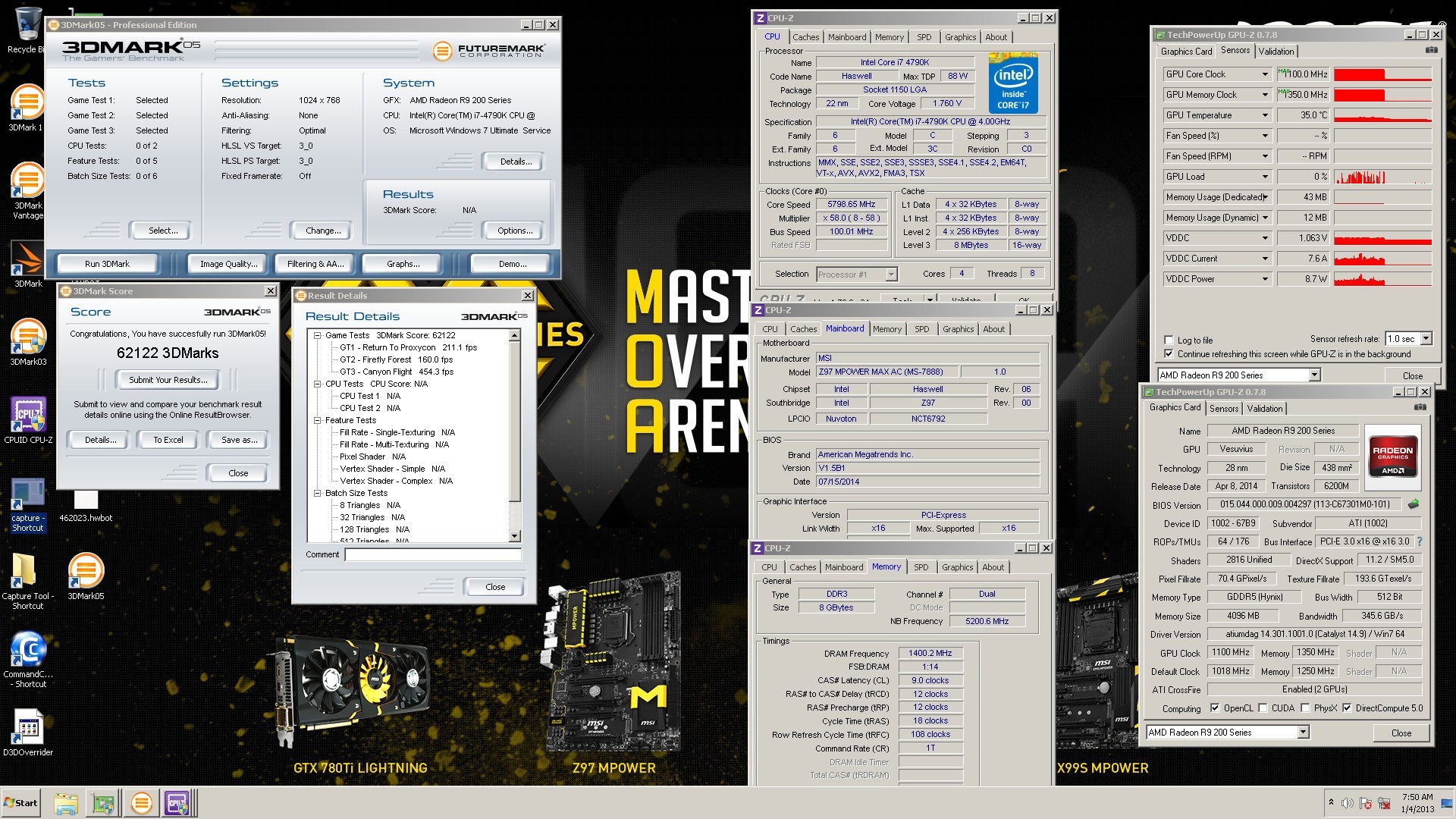1456x819 pixels.
Task: Open the VDDC Power sensor dropdown
Action: pos(1265,279)
